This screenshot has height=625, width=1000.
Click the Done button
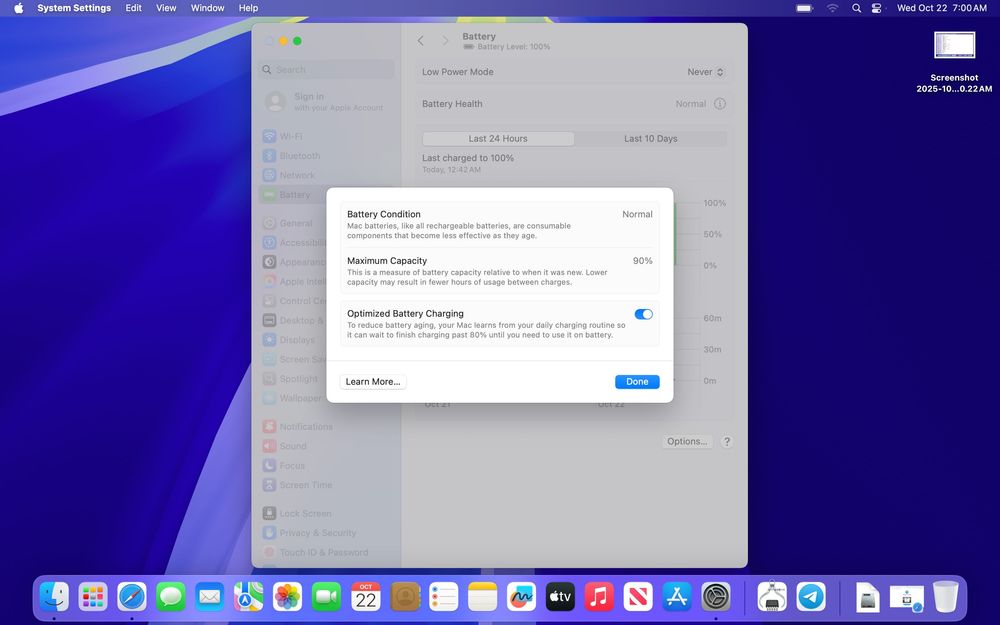click(637, 382)
